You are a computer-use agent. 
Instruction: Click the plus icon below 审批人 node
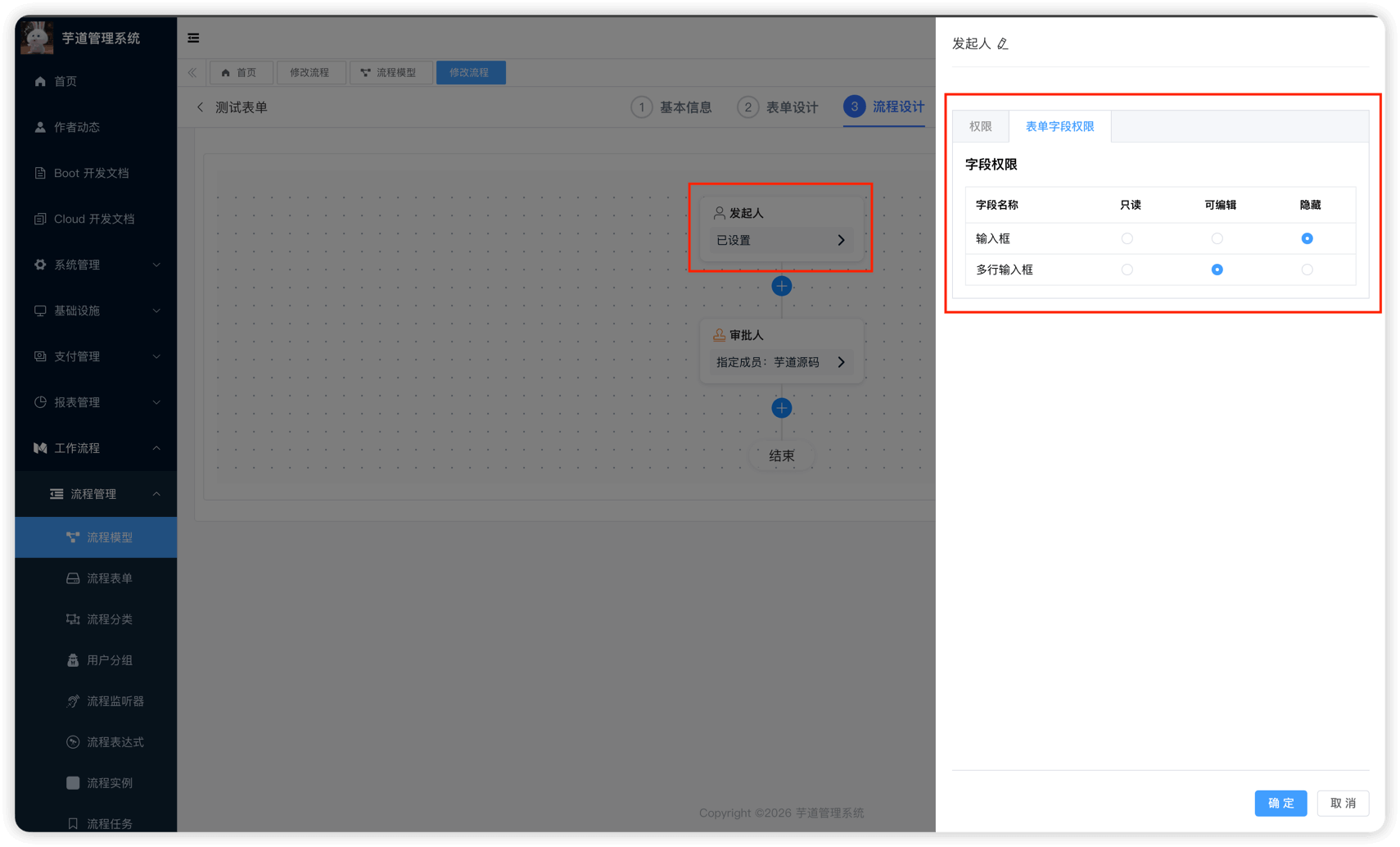click(x=781, y=408)
